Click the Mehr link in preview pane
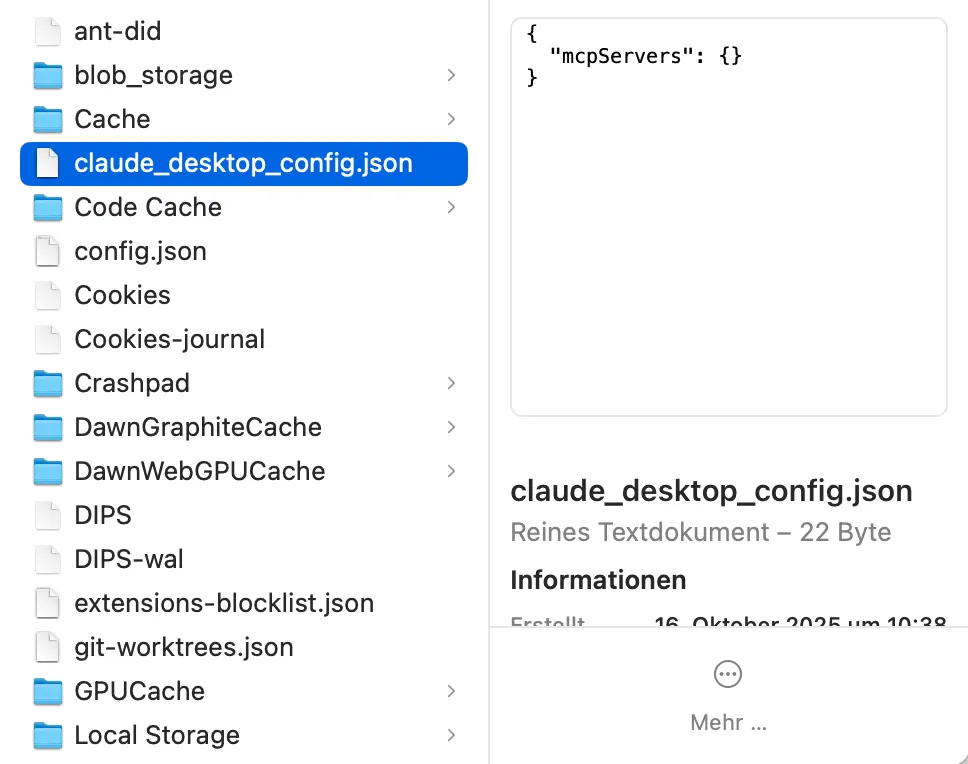The image size is (968, 764). tap(728, 722)
